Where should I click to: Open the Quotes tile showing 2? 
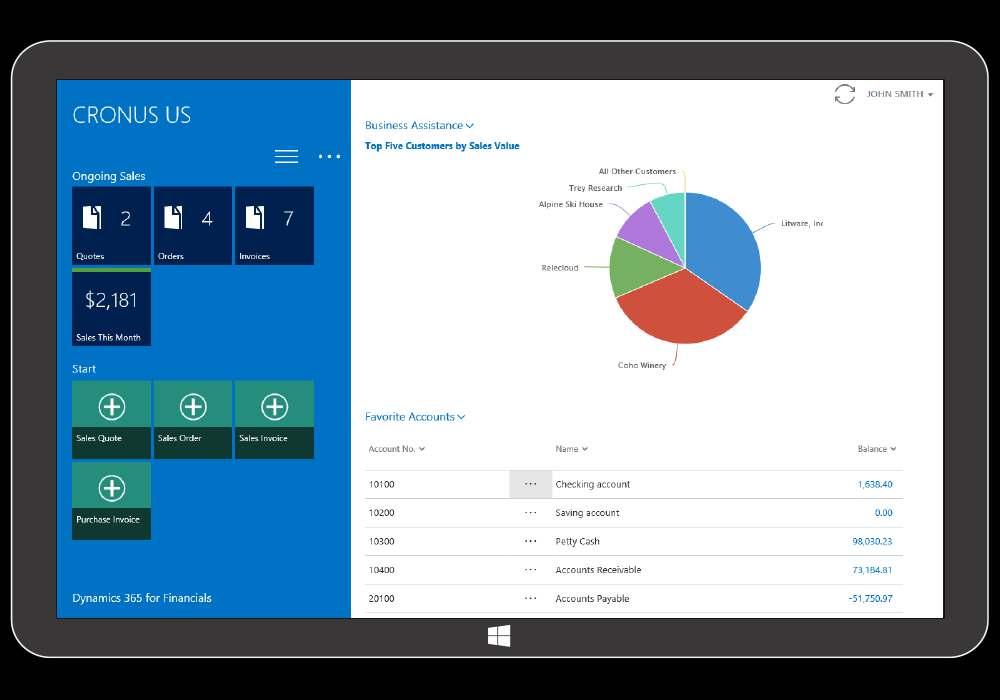tap(112, 226)
